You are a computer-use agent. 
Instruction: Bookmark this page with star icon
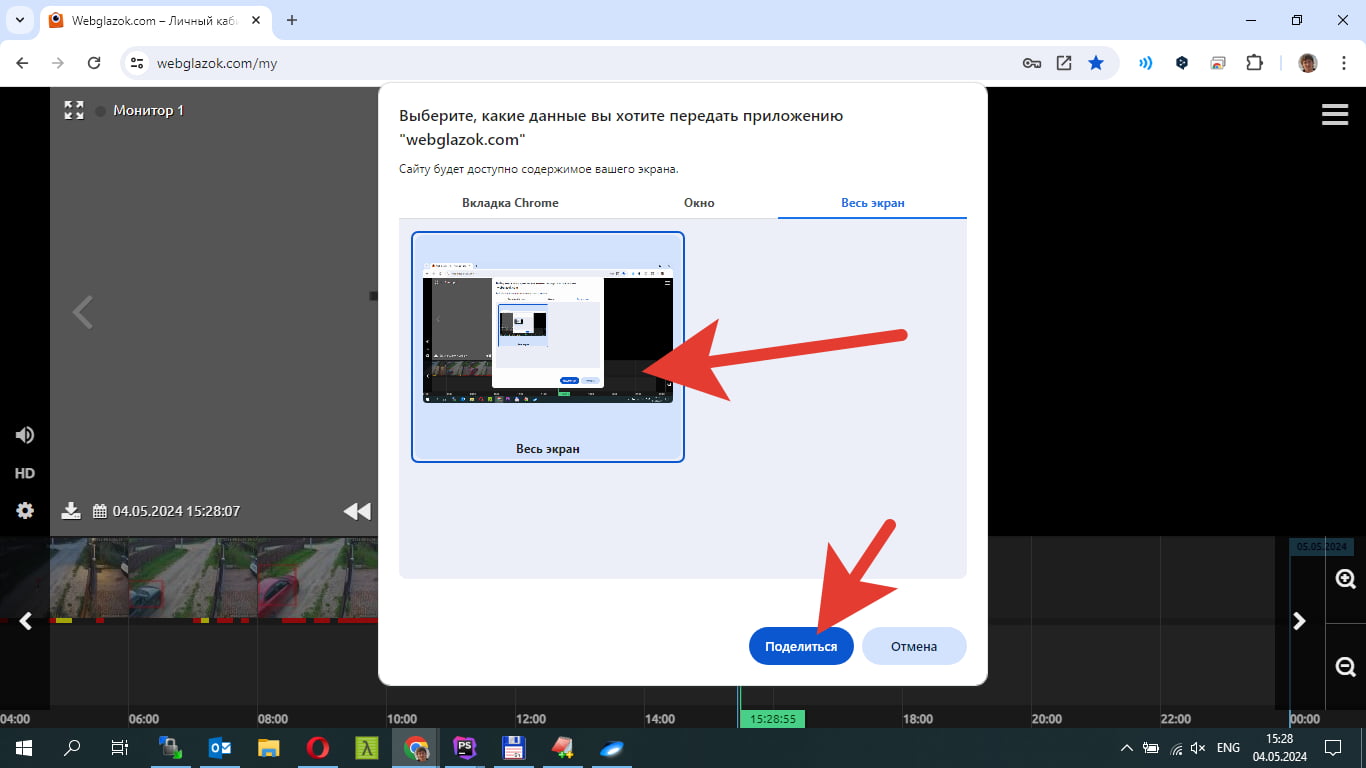[x=1096, y=63]
